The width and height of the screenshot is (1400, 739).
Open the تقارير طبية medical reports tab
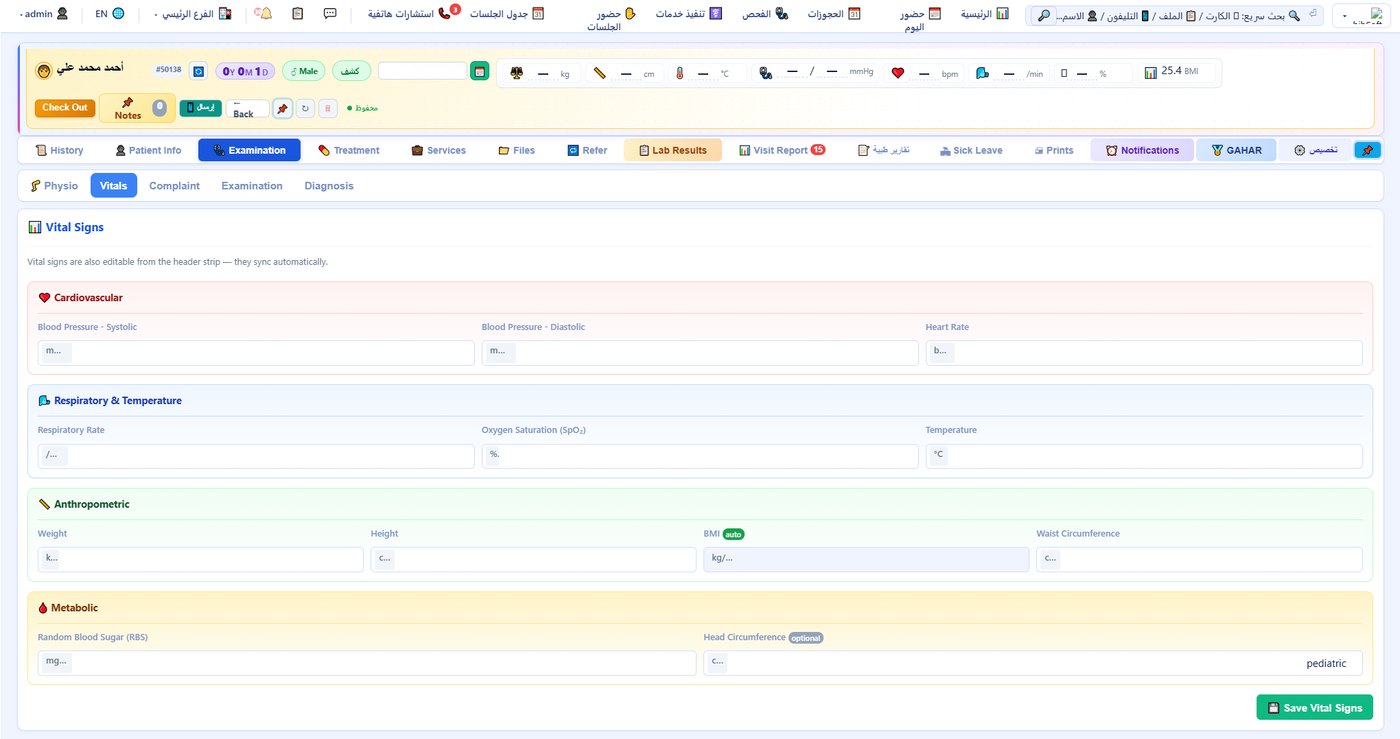click(x=884, y=150)
